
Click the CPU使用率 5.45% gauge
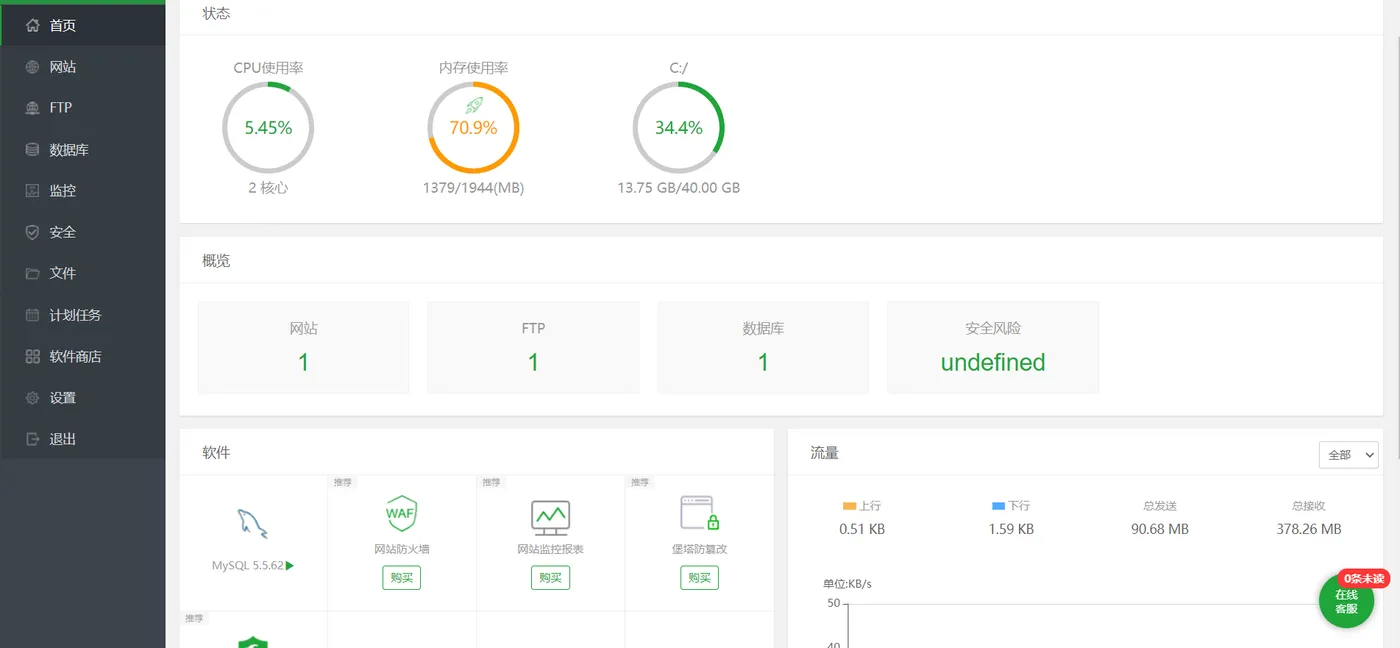coord(268,128)
